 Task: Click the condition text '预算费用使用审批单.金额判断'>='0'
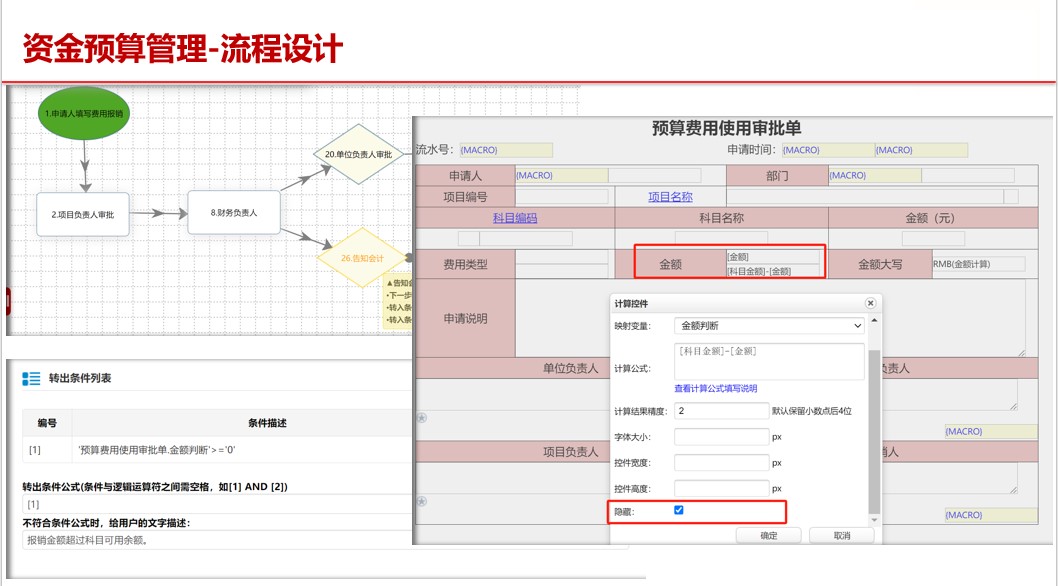click(x=157, y=450)
